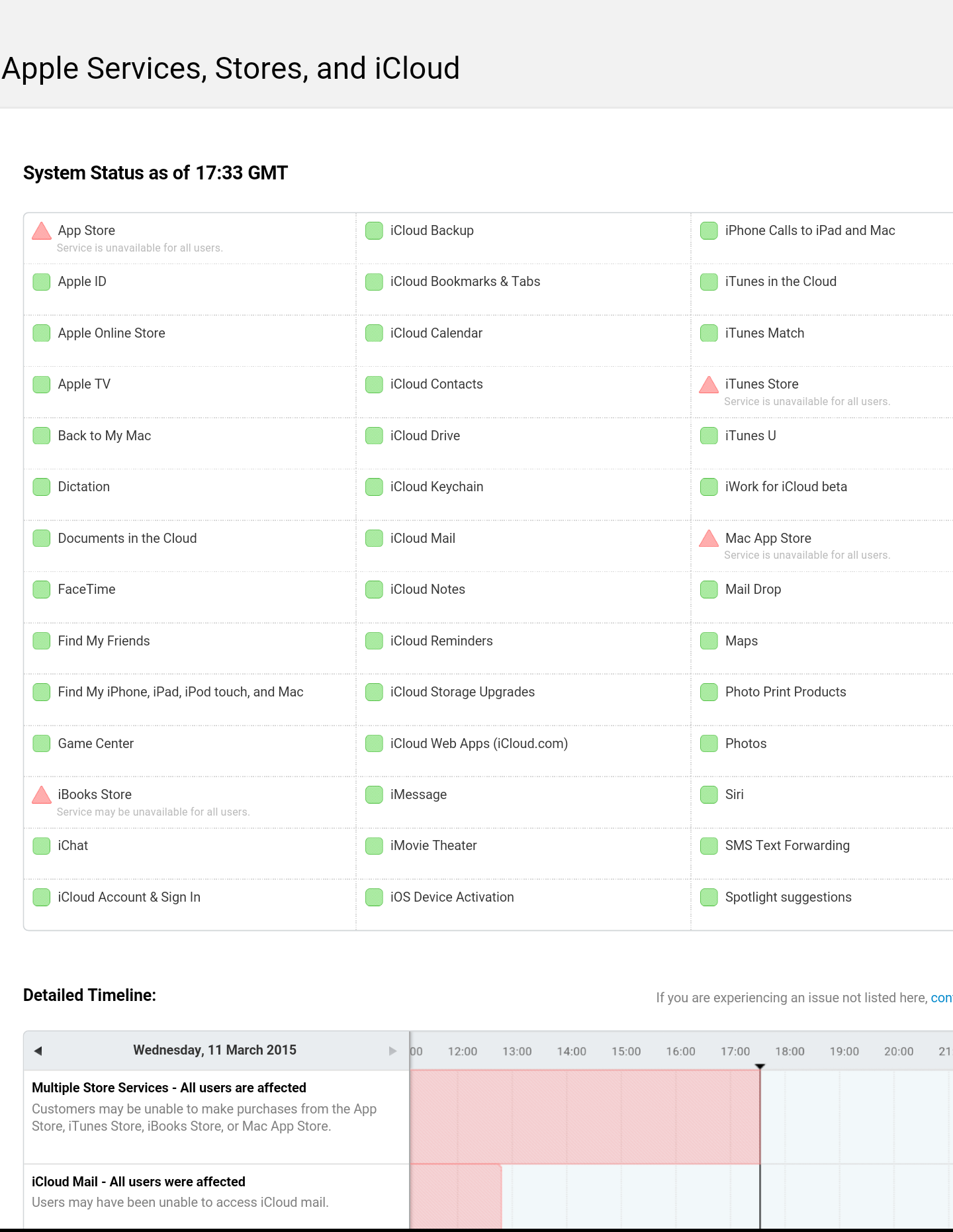Viewport: 953px width, 1232px height.
Task: Click the 'iWork for iCloud beta' entry
Action: [x=786, y=487]
